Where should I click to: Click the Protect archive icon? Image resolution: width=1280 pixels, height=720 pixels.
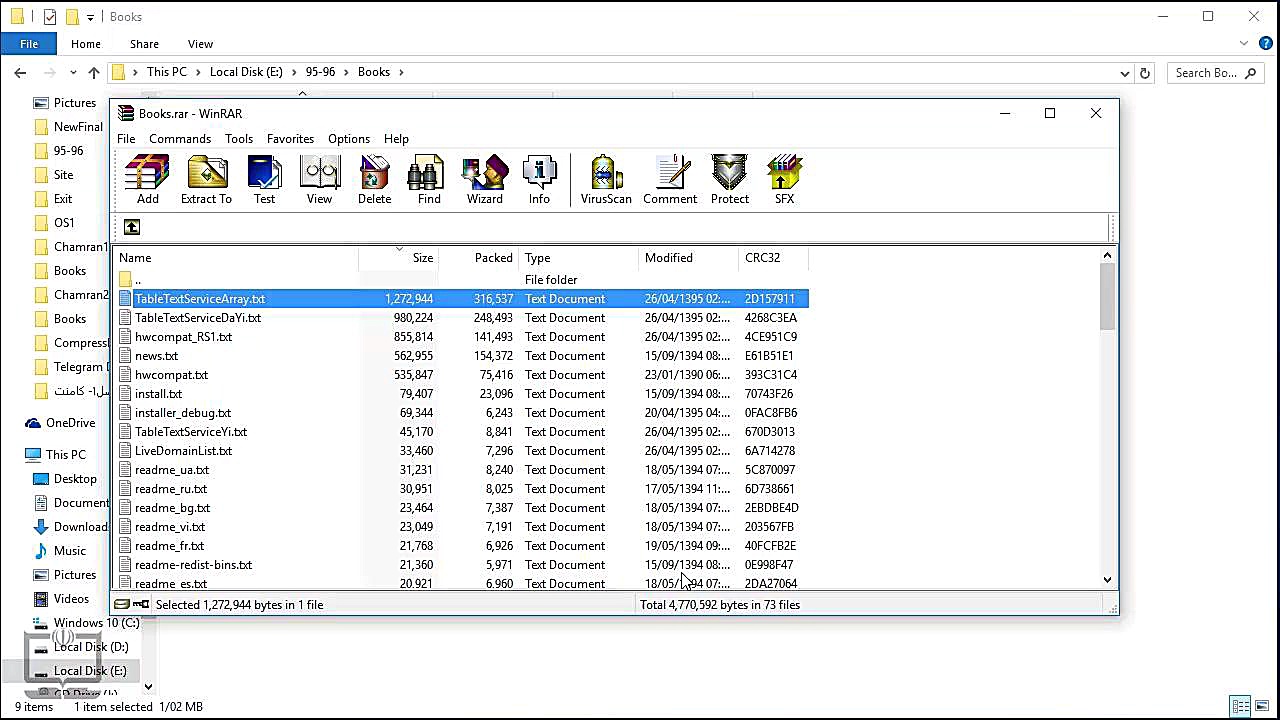click(x=730, y=180)
